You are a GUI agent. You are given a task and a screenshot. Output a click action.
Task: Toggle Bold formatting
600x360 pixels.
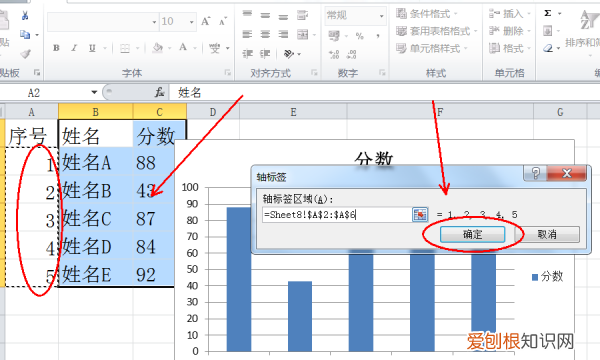56,48
